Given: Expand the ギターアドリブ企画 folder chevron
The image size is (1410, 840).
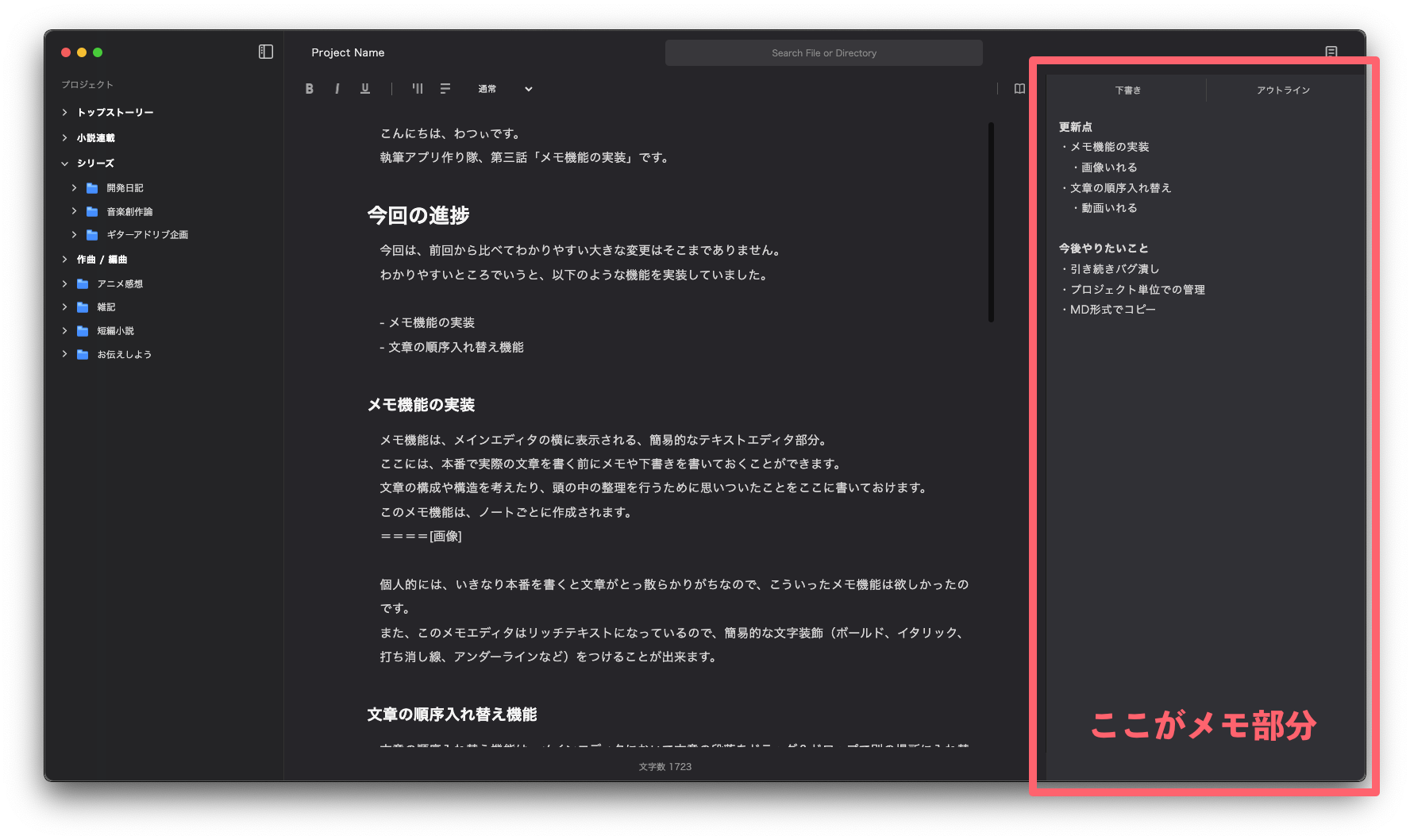Looking at the screenshot, I should click(x=75, y=235).
